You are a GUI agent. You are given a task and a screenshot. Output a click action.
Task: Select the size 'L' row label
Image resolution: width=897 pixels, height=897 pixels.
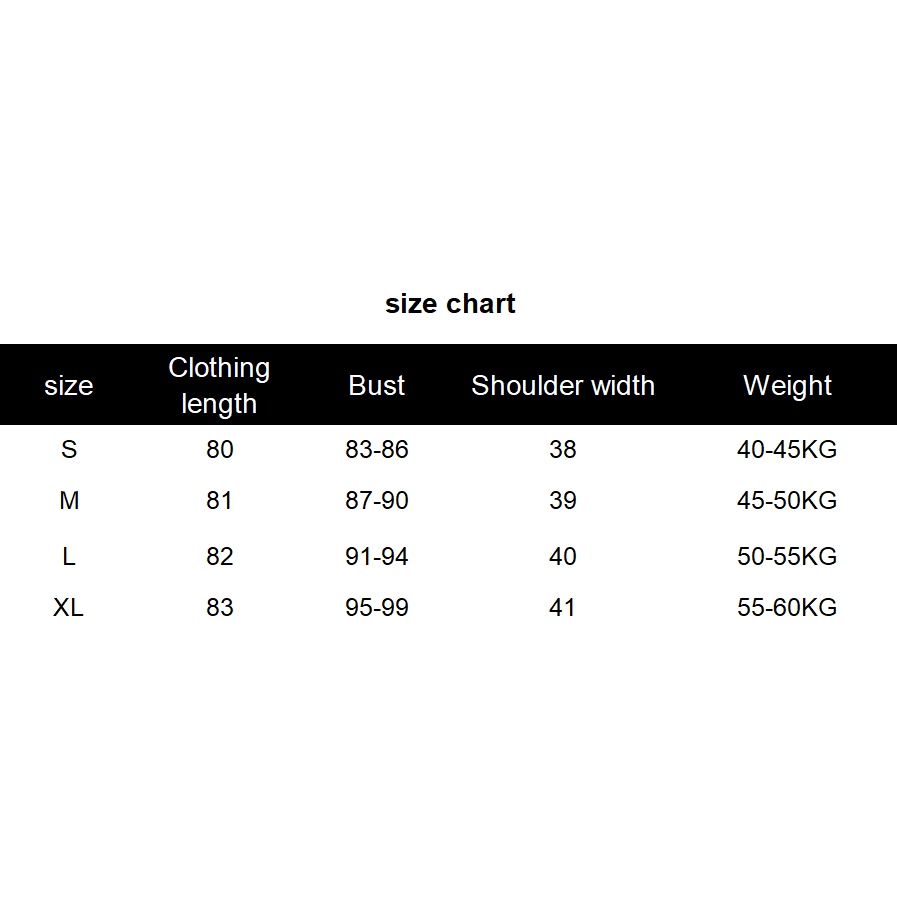click(x=69, y=557)
